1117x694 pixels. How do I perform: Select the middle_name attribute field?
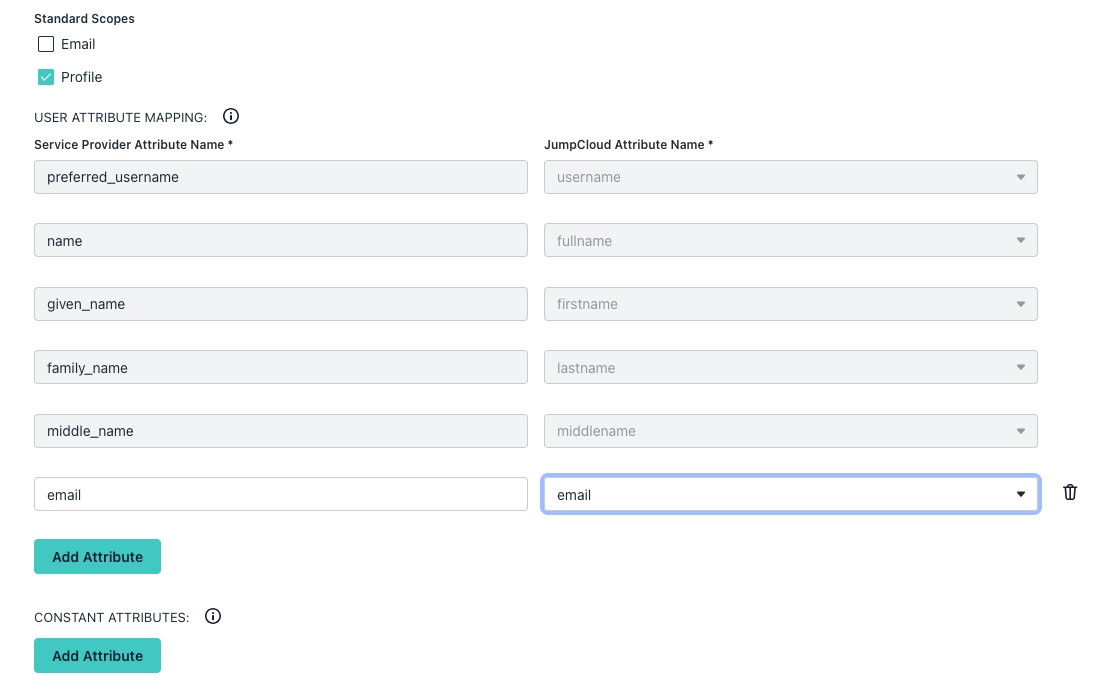(280, 431)
